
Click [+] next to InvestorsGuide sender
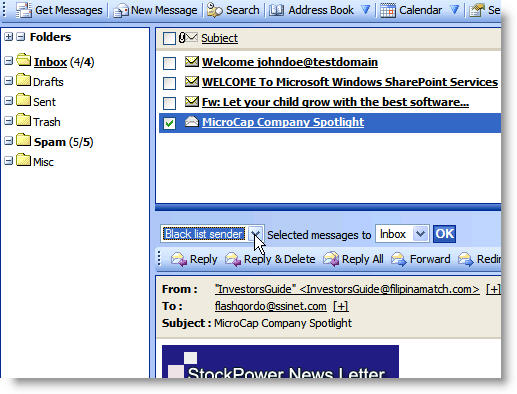click(x=493, y=289)
